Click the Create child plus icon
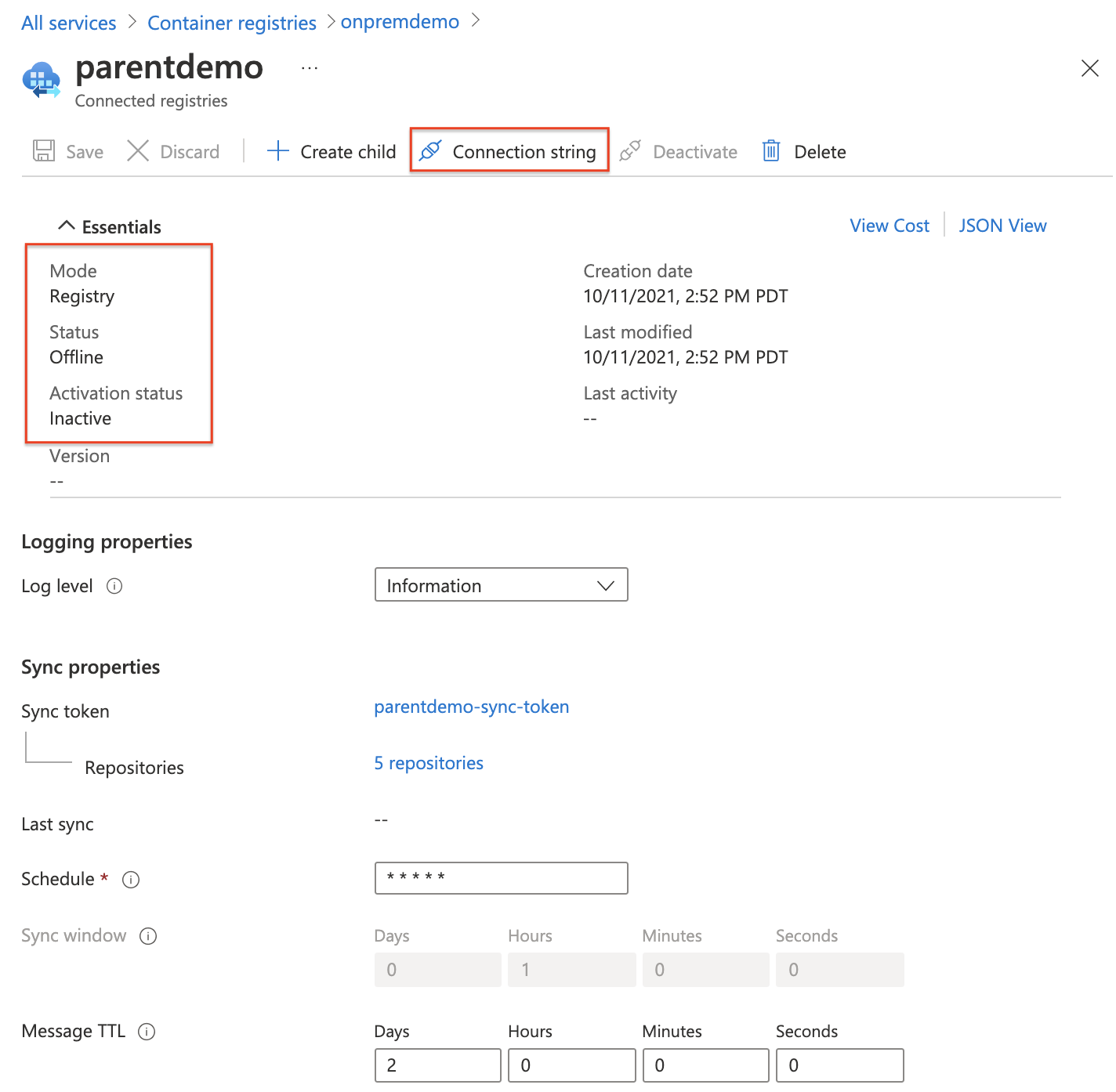The image size is (1116, 1092). 278,150
